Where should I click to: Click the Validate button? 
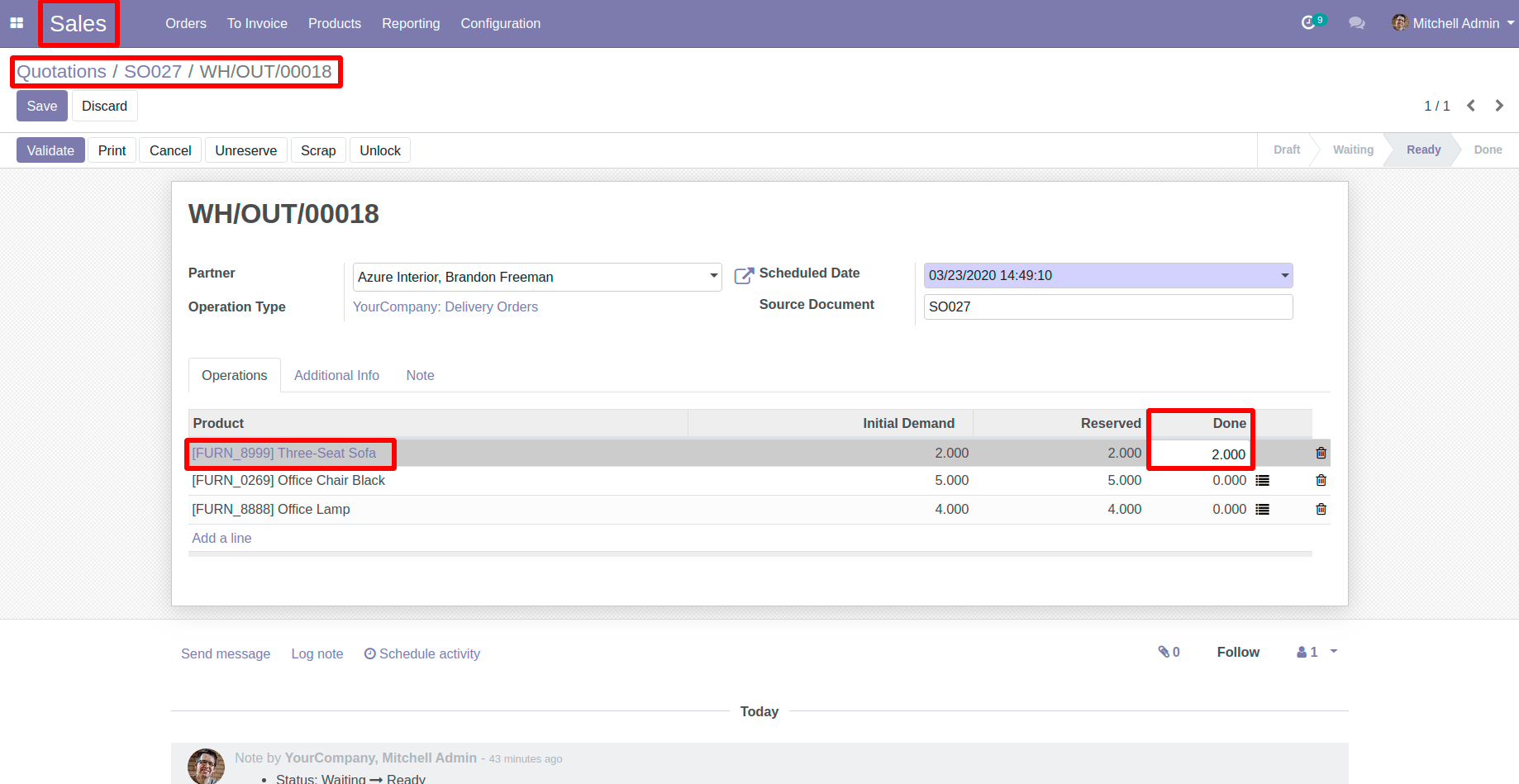pos(50,150)
